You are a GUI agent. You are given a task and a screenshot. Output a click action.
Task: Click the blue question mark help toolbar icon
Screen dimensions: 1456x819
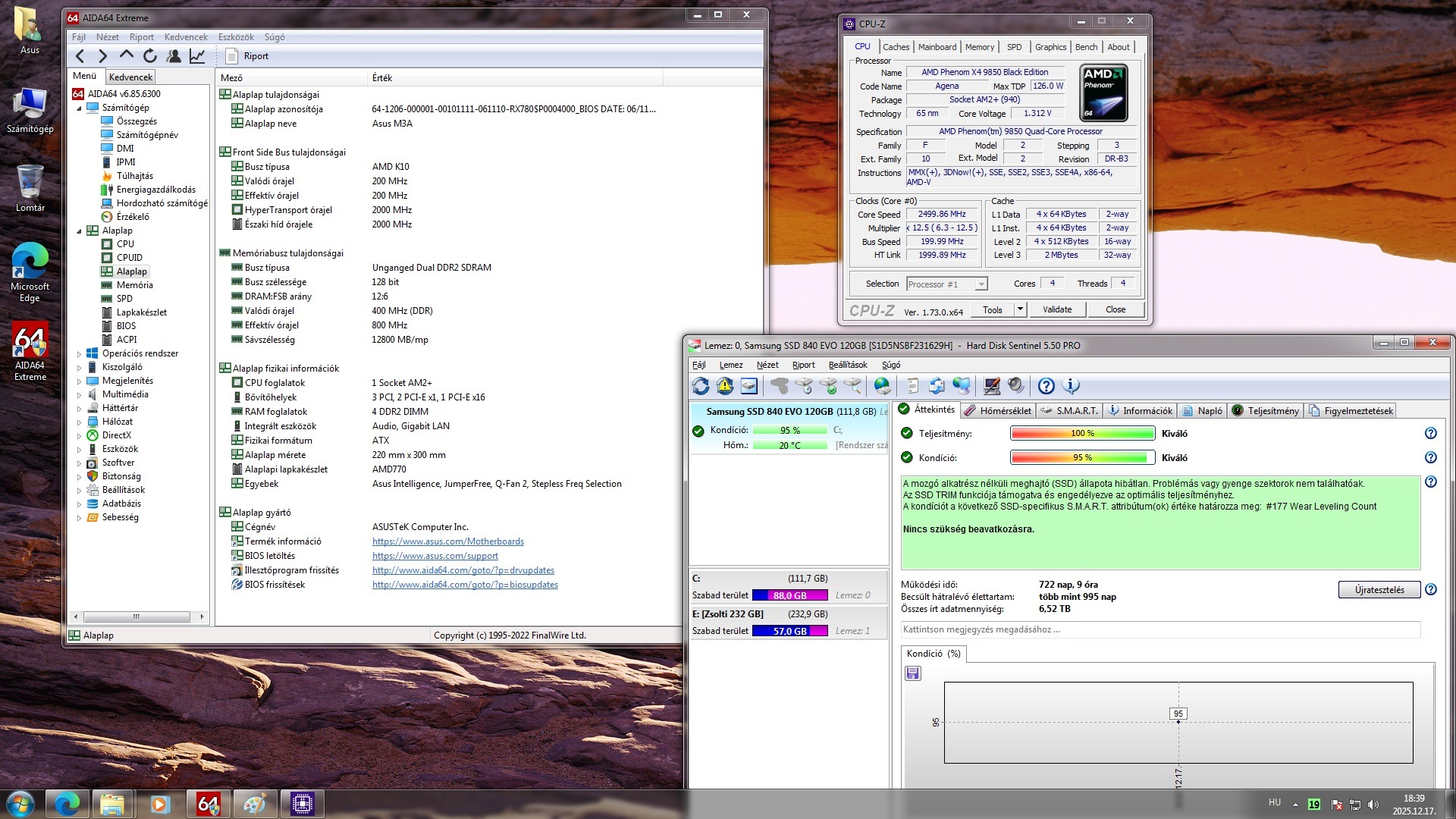click(x=1046, y=386)
